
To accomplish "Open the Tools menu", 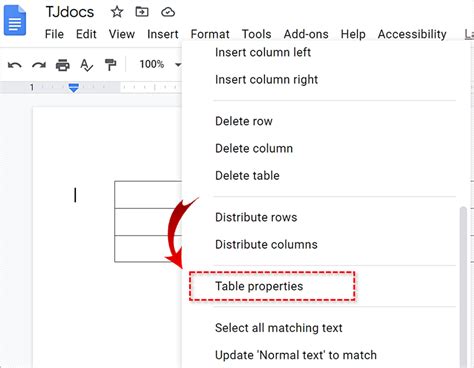I will [256, 34].
